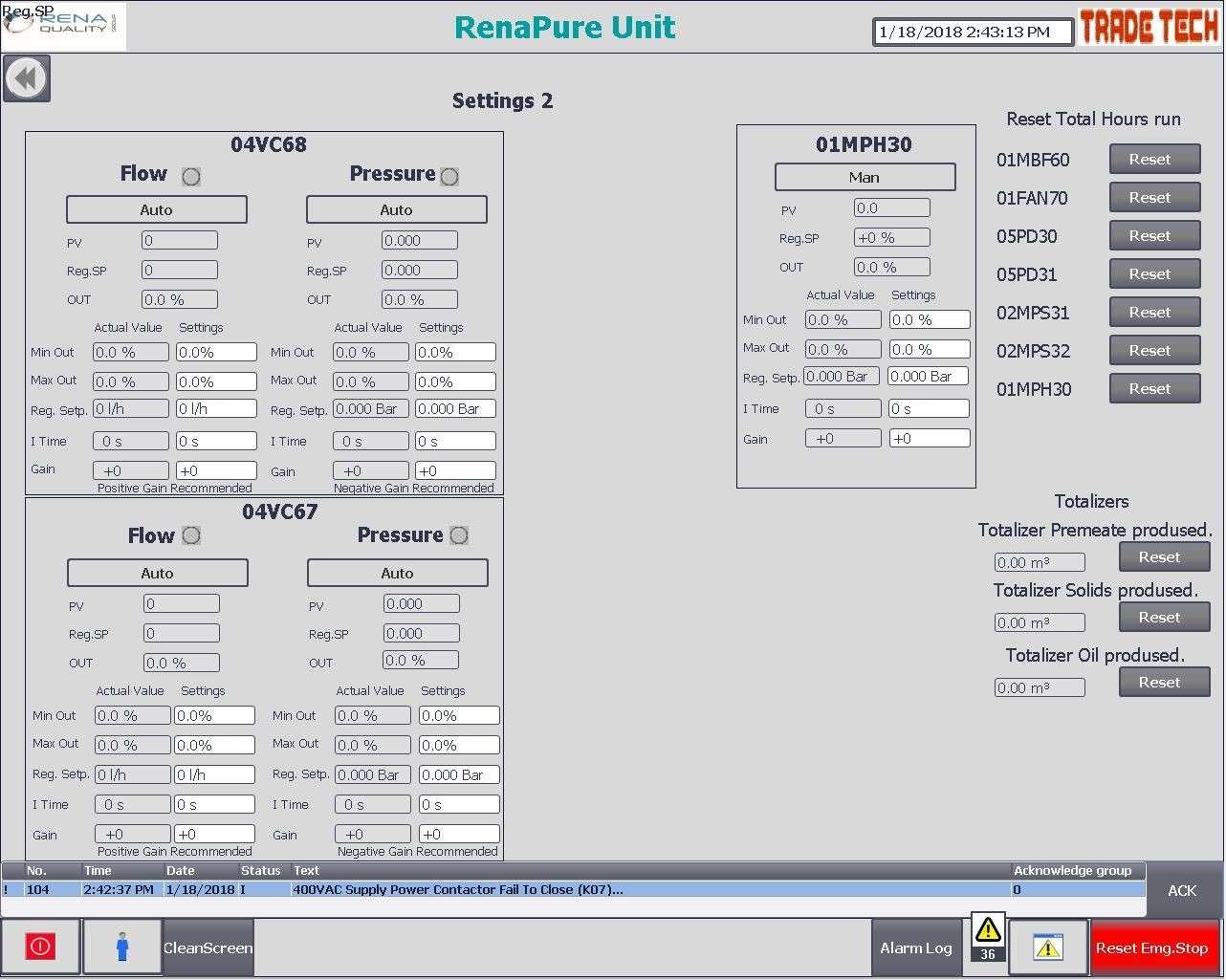Switch 01MPH30 Man mode button
Viewport: 1226px width, 980px height.
tap(865, 177)
